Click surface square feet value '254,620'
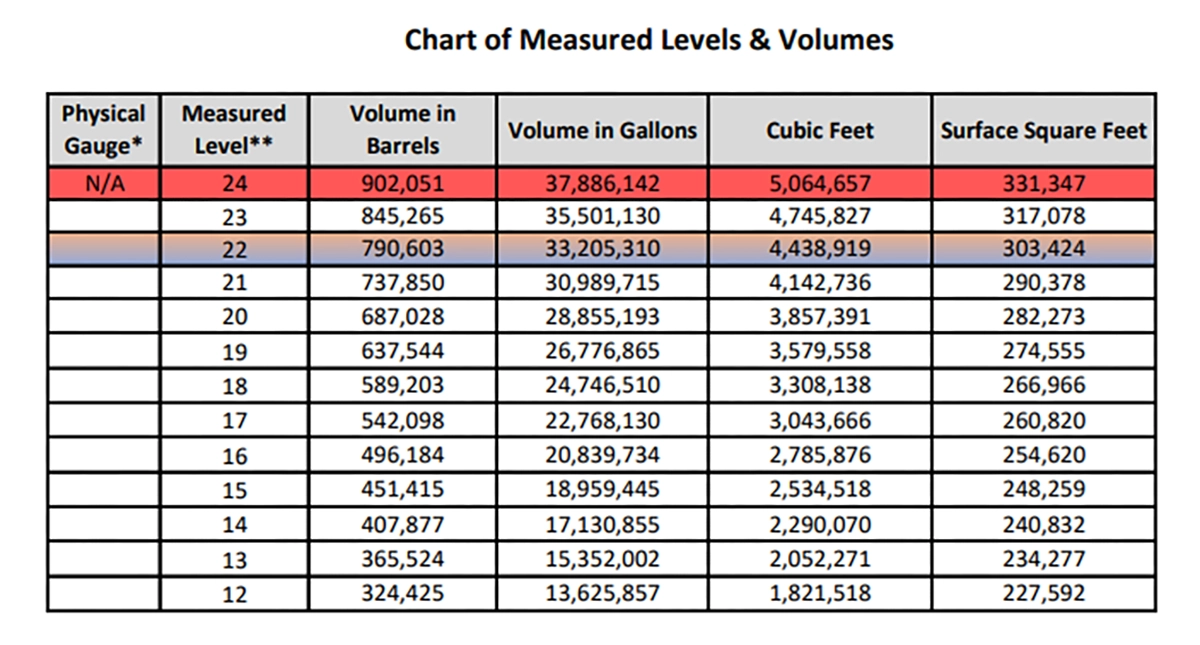This screenshot has height=645, width=1200. [1044, 455]
